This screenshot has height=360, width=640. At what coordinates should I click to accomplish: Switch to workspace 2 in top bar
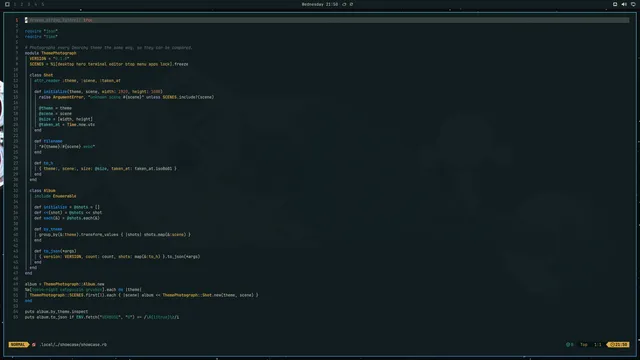(22, 4)
